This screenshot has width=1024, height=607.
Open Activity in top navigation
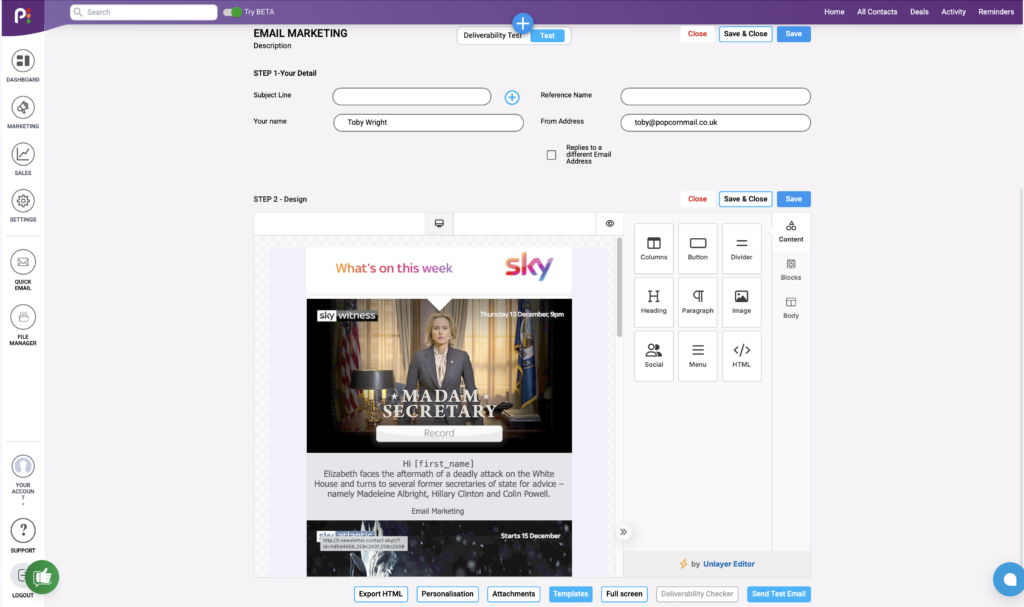coord(953,12)
